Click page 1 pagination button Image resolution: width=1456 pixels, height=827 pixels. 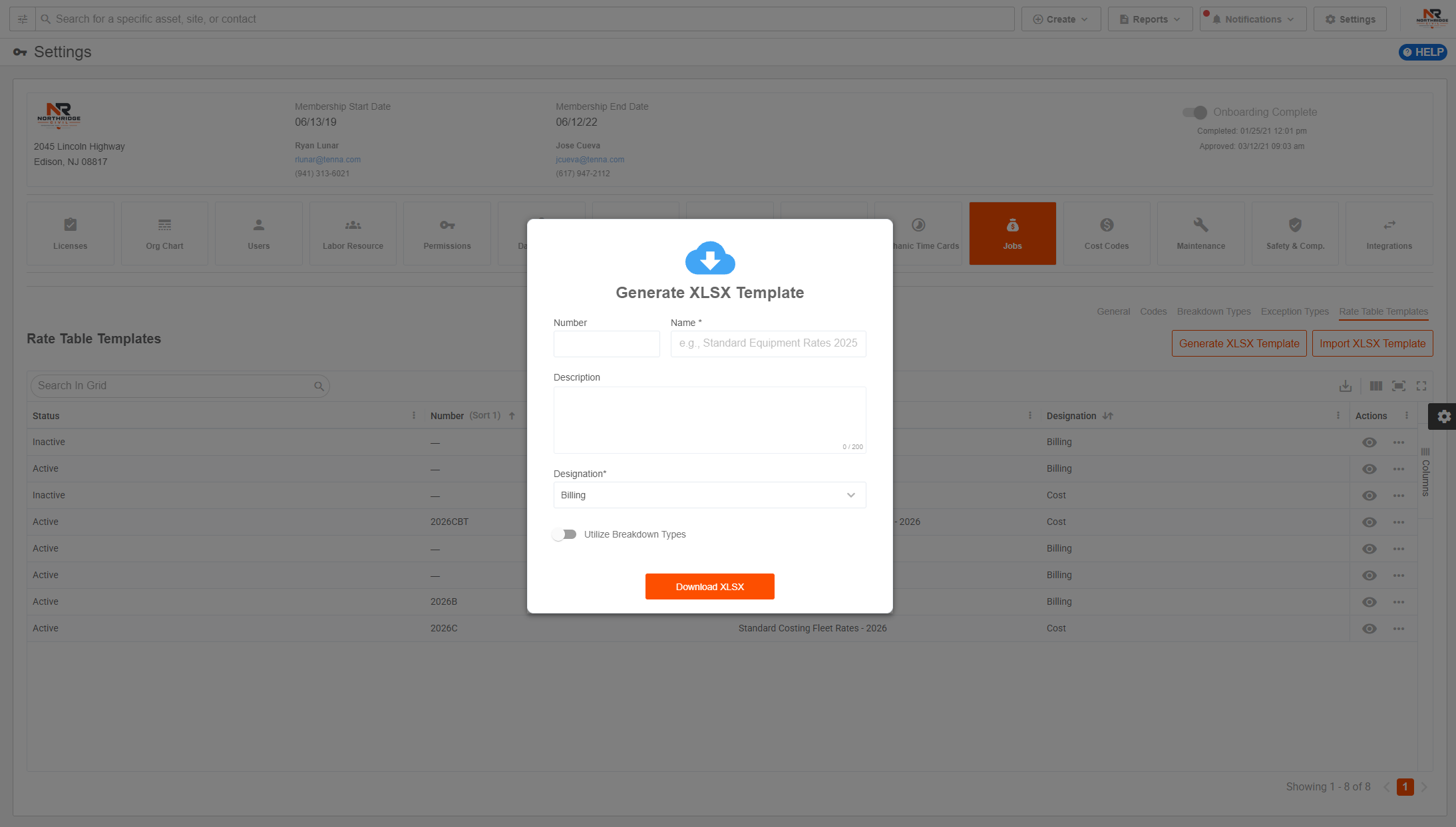click(1405, 787)
